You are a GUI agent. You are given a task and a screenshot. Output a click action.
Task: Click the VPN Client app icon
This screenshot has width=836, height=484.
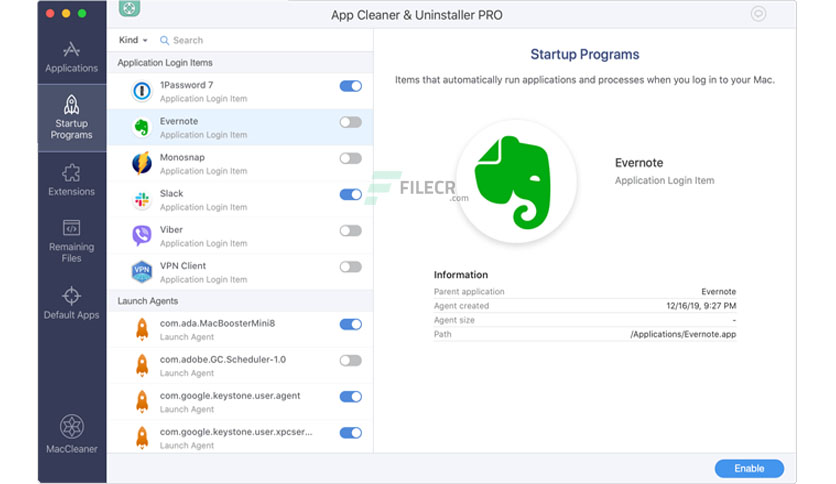pos(142,272)
